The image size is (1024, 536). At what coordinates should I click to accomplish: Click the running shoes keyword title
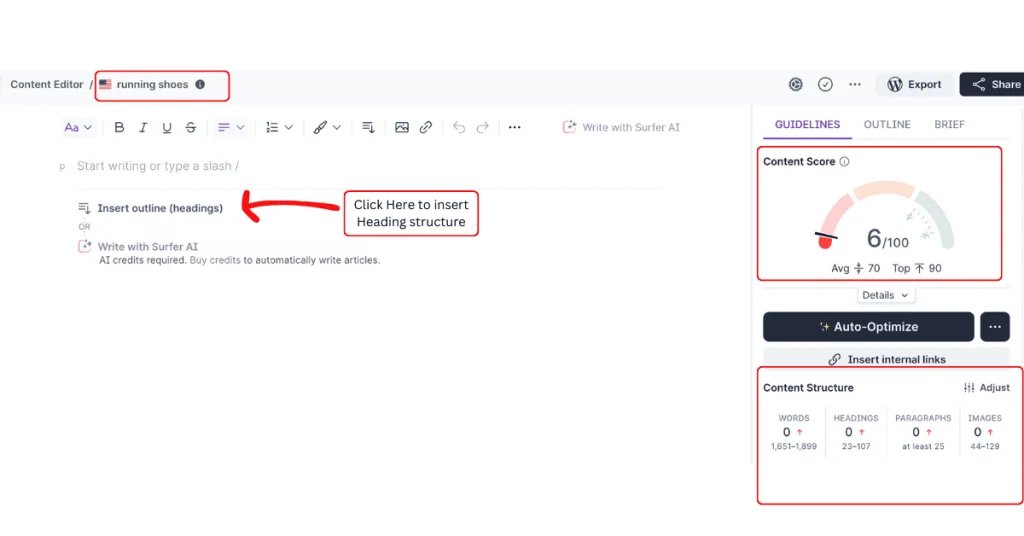pyautogui.click(x=152, y=84)
